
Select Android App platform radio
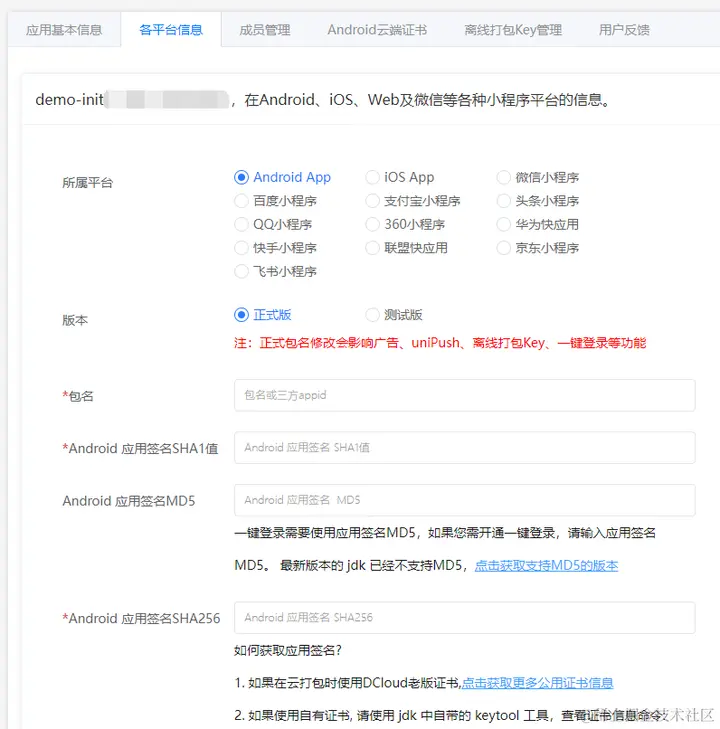pos(241,177)
